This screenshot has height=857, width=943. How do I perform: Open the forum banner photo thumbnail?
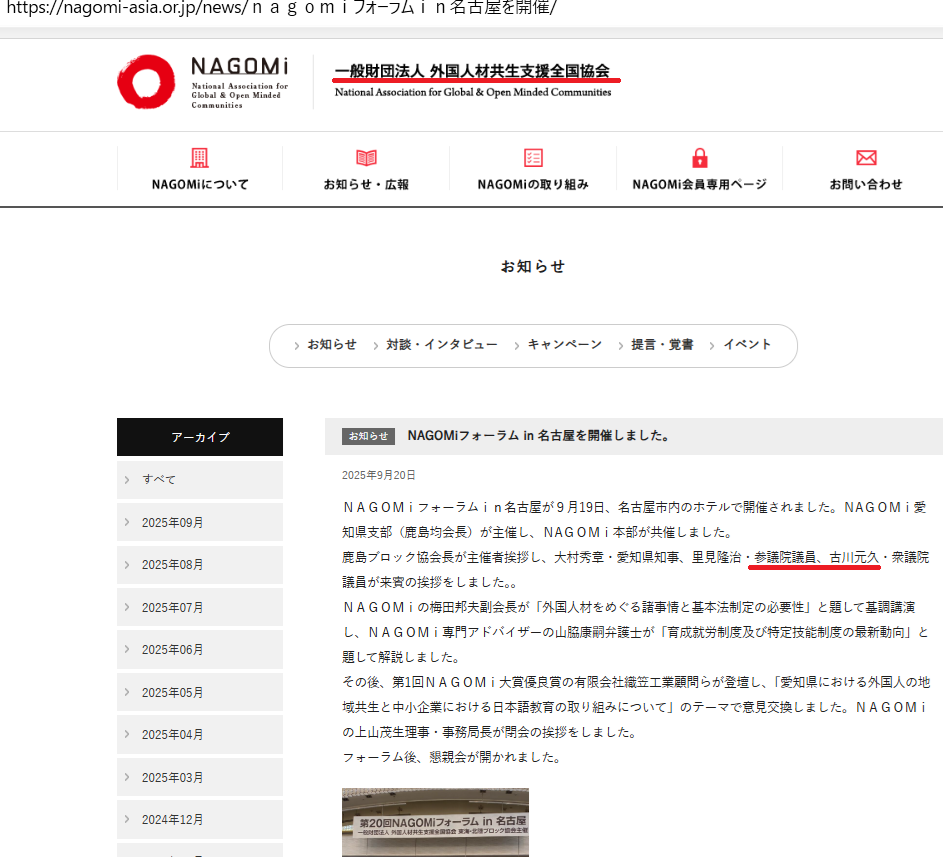click(435, 822)
